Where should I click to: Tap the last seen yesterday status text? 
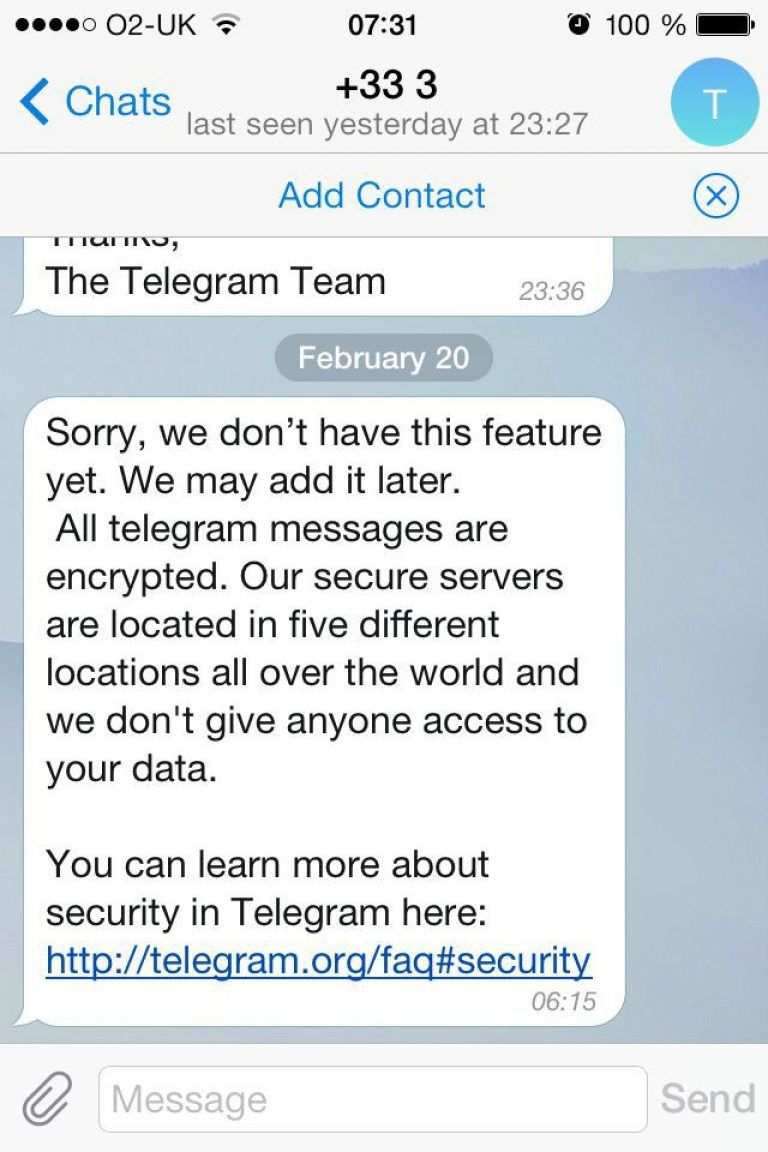click(386, 125)
